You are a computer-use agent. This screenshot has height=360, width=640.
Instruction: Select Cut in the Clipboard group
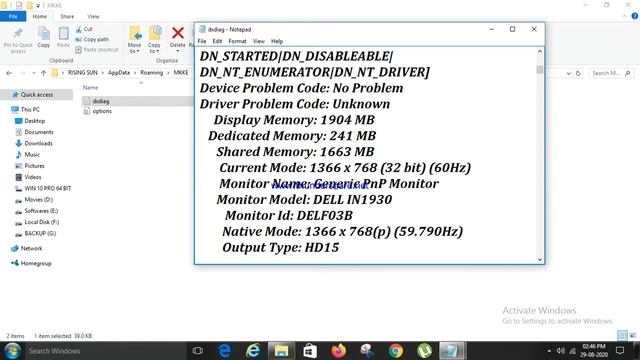(x=84, y=29)
